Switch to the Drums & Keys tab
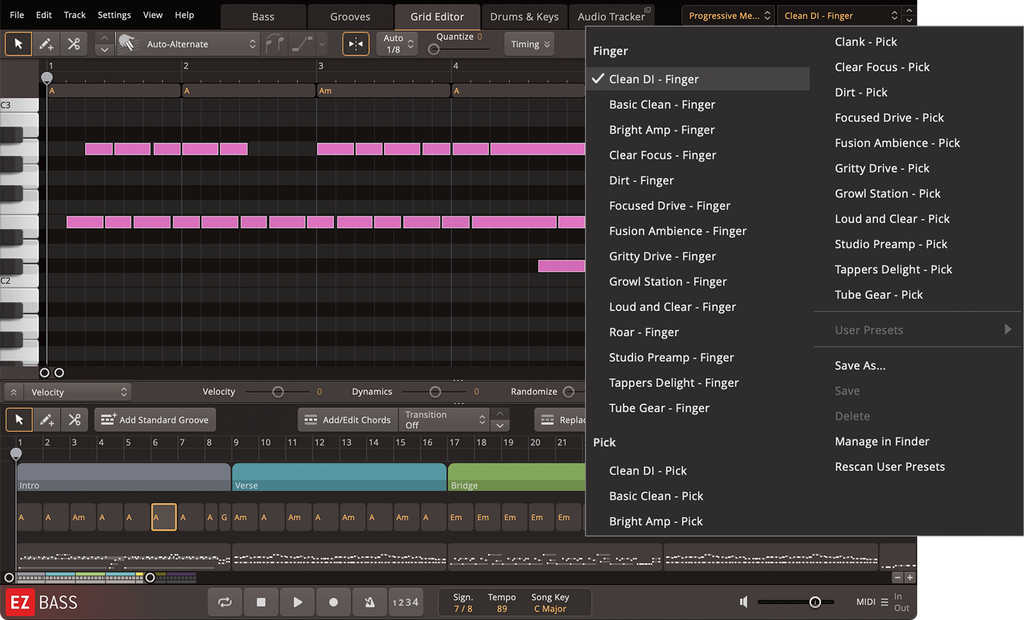 524,16
